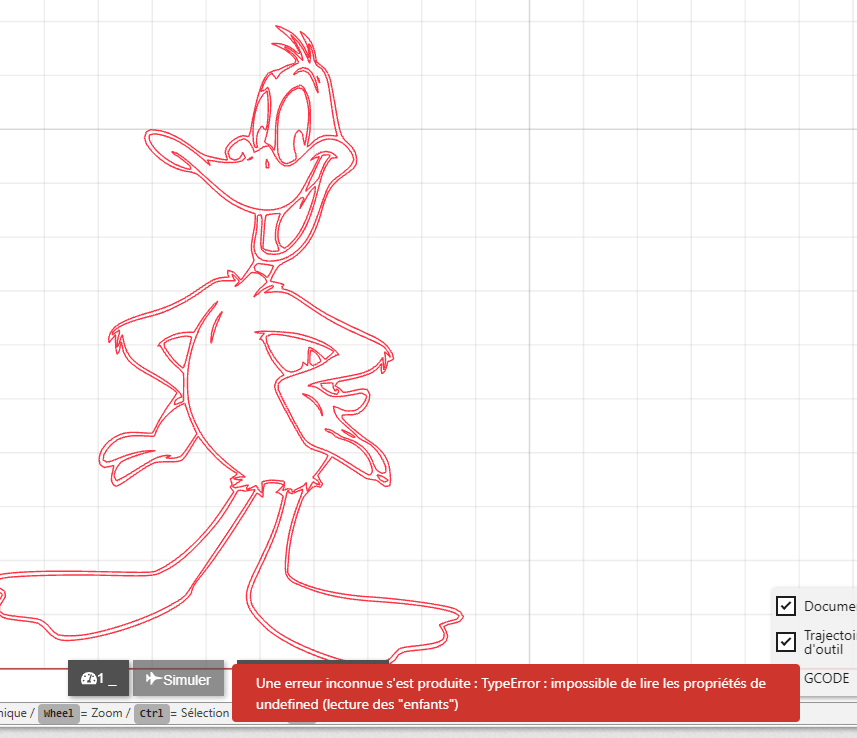Dismiss the red TypeError error notification
This screenshot has width=857, height=738.
(x=515, y=693)
